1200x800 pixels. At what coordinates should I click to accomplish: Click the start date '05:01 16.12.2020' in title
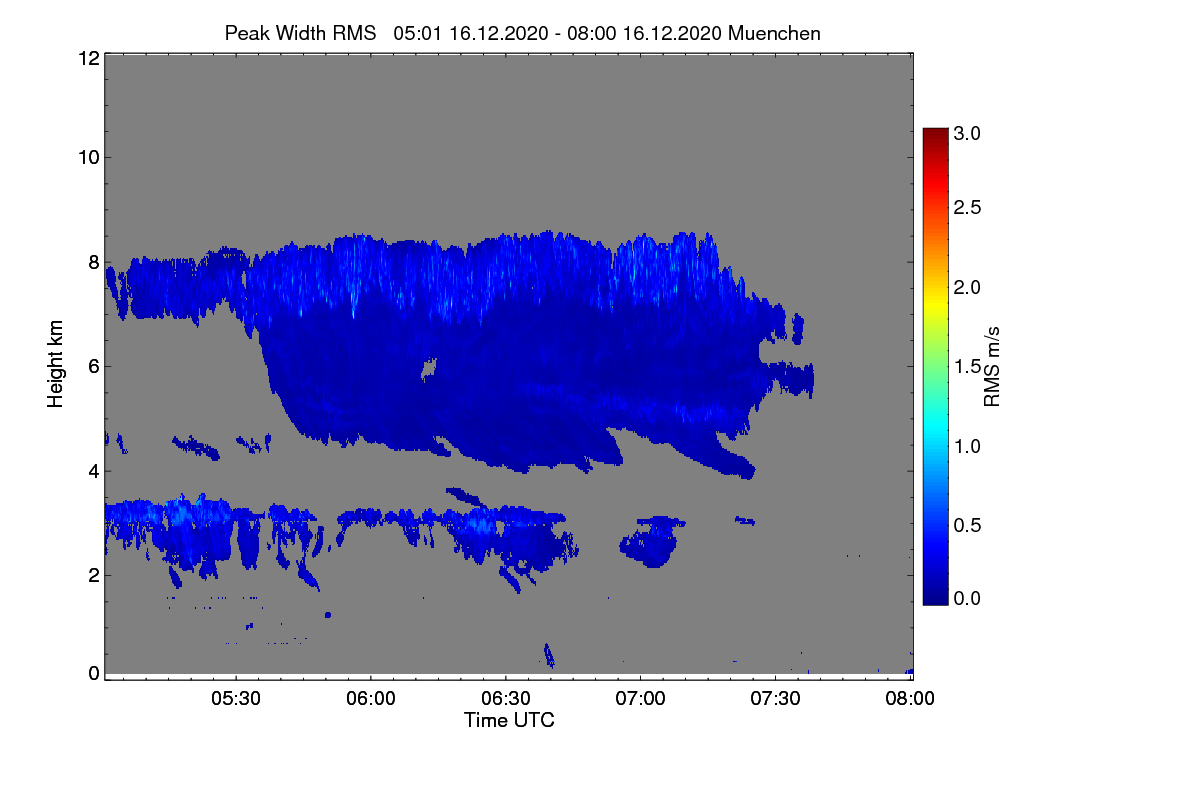471,33
